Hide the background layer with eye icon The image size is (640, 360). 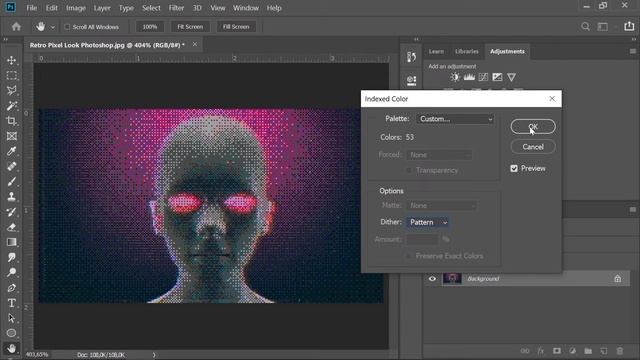[432, 279]
